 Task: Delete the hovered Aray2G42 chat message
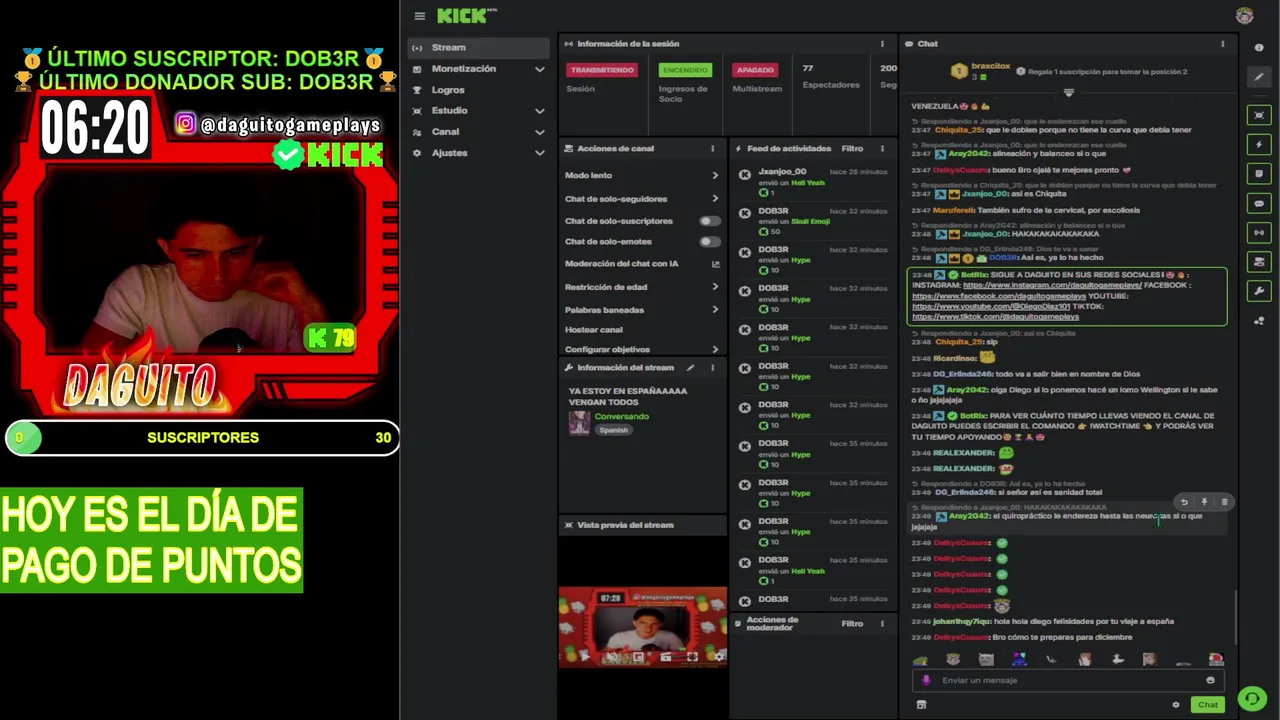tap(1224, 503)
